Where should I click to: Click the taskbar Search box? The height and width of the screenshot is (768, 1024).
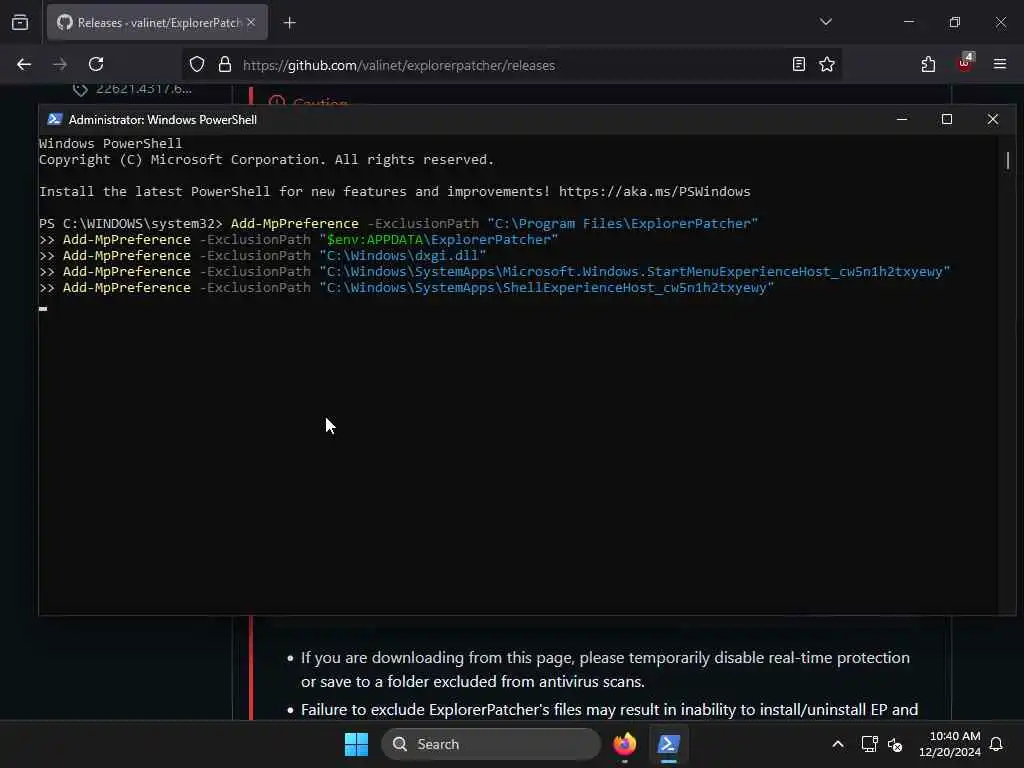[x=490, y=744]
